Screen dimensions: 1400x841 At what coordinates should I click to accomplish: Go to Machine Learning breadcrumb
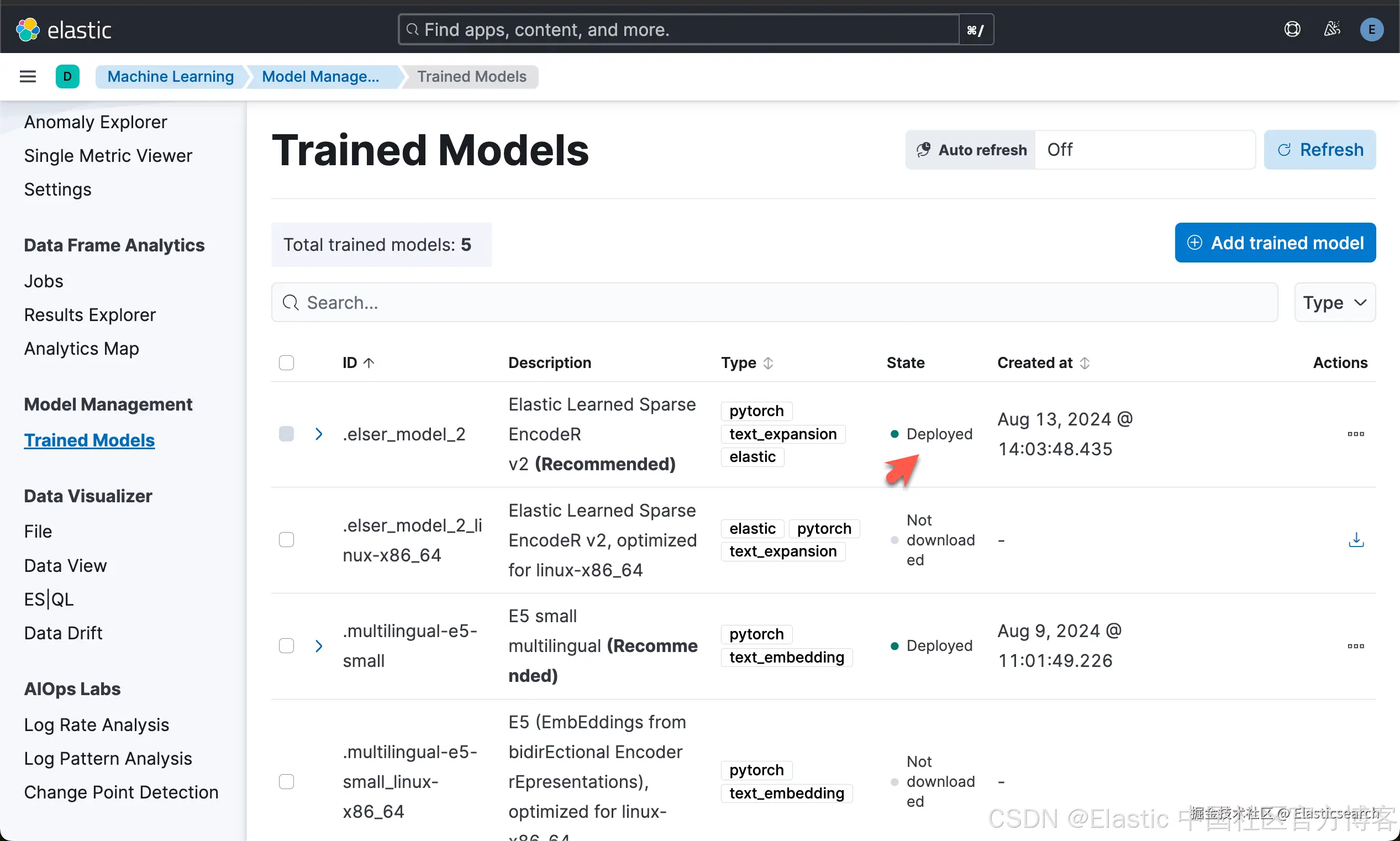[171, 76]
